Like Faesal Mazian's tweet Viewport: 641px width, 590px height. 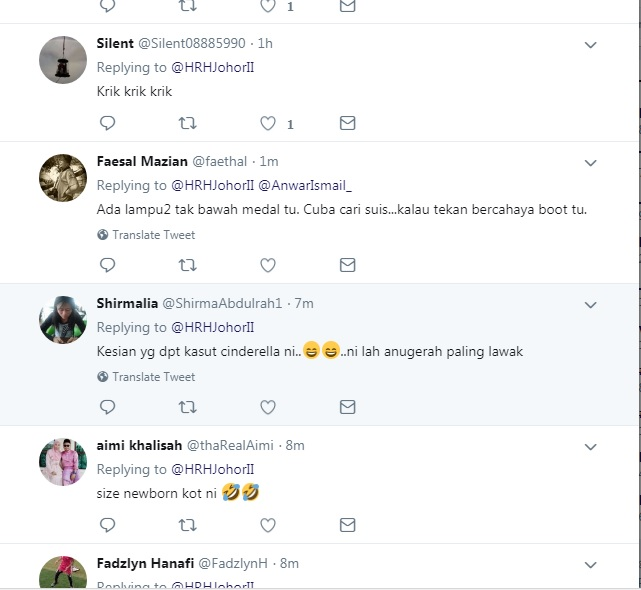[268, 265]
